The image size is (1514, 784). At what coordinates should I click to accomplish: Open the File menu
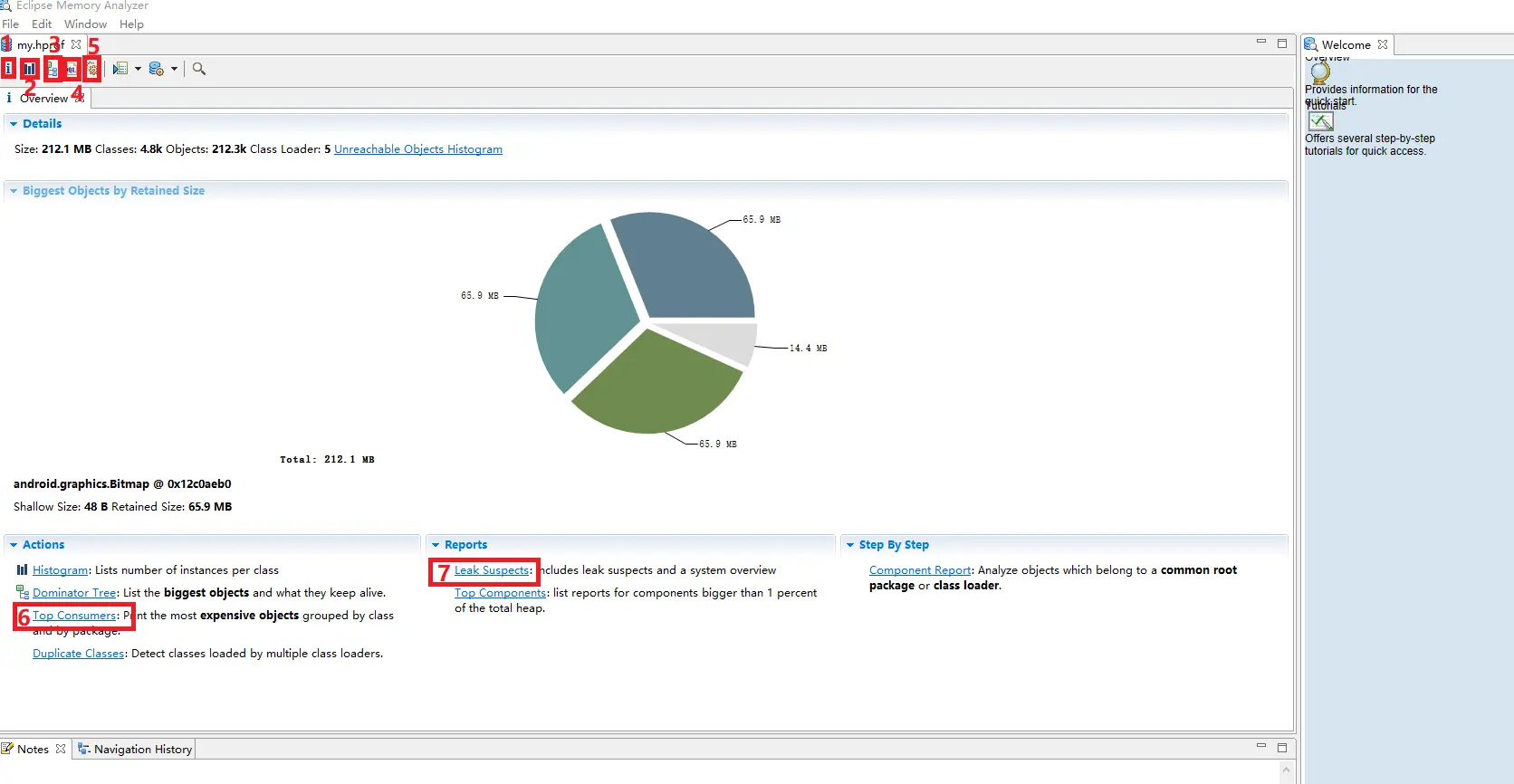click(x=11, y=24)
